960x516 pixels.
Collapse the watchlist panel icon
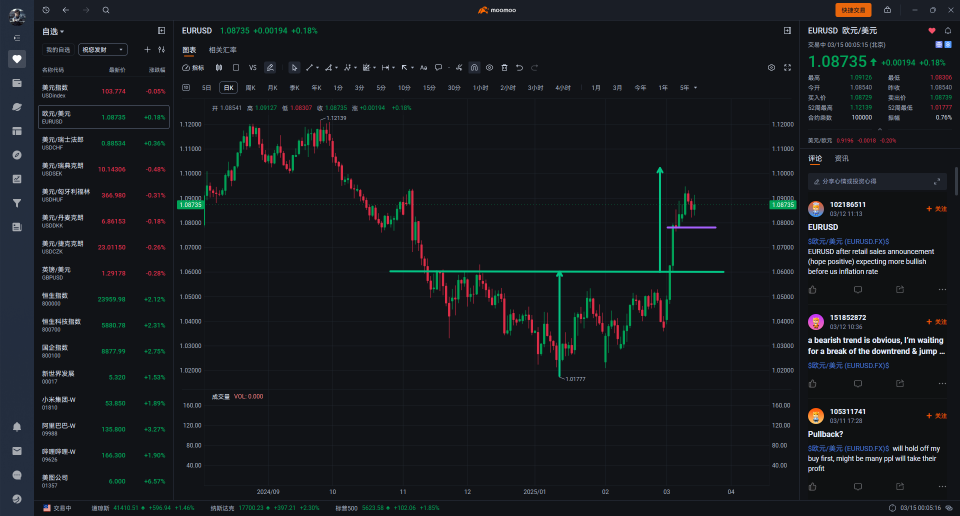pyautogui.click(x=162, y=31)
